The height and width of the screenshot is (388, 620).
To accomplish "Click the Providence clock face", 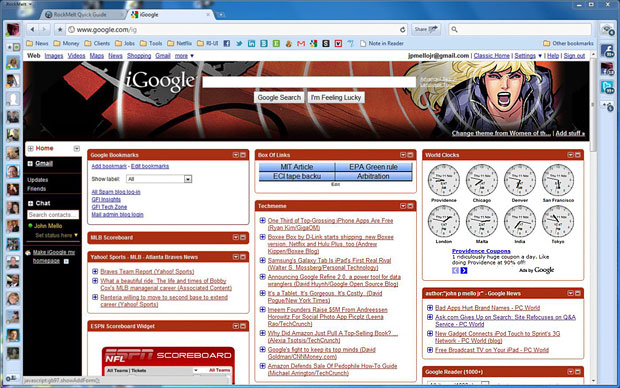I will (x=444, y=180).
